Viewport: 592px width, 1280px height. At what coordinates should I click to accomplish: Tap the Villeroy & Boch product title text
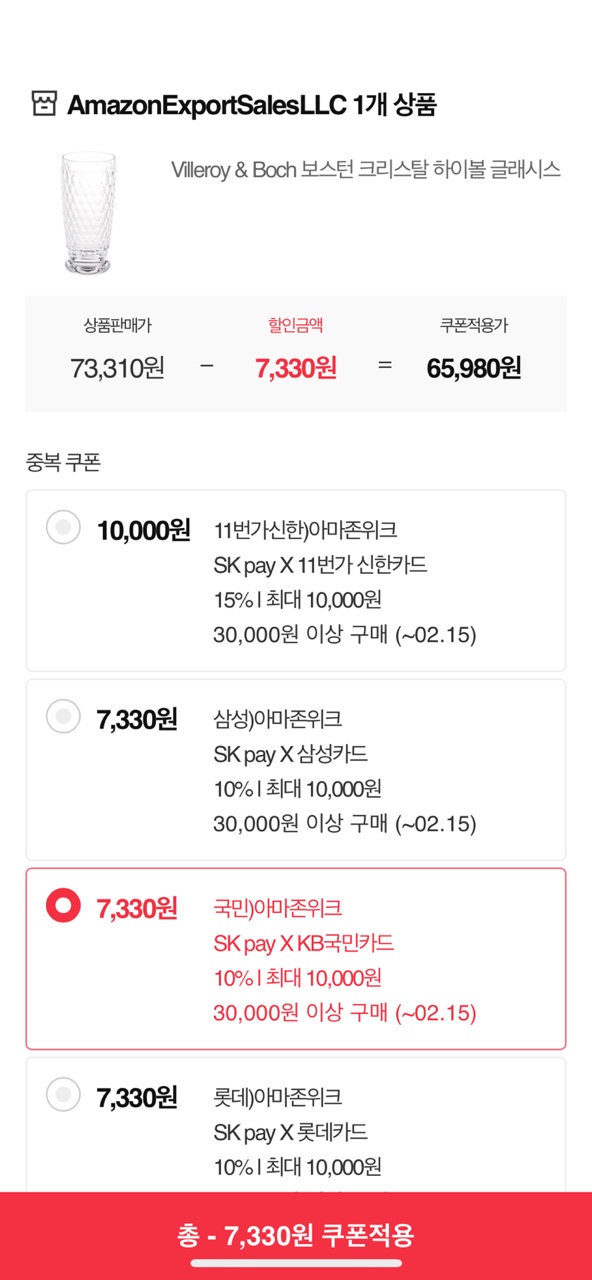click(x=366, y=170)
